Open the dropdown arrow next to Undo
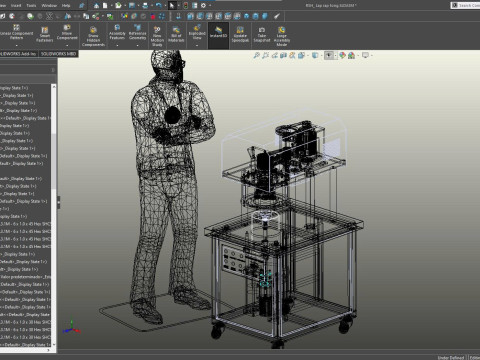Image resolution: width=480 pixels, height=360 pixels. pyautogui.click(x=164, y=5)
